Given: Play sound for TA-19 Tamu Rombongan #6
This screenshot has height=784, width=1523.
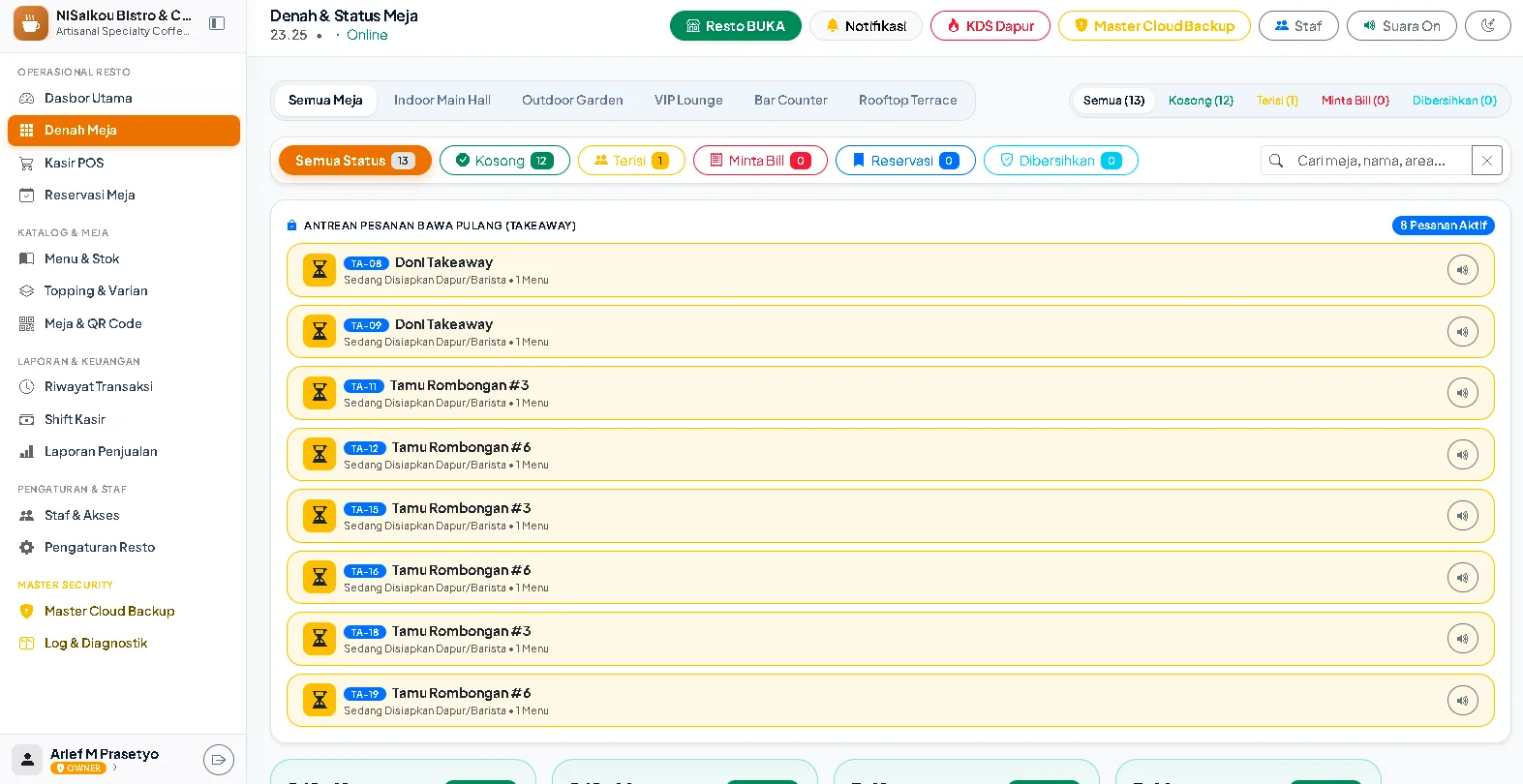Looking at the screenshot, I should click(1462, 701).
